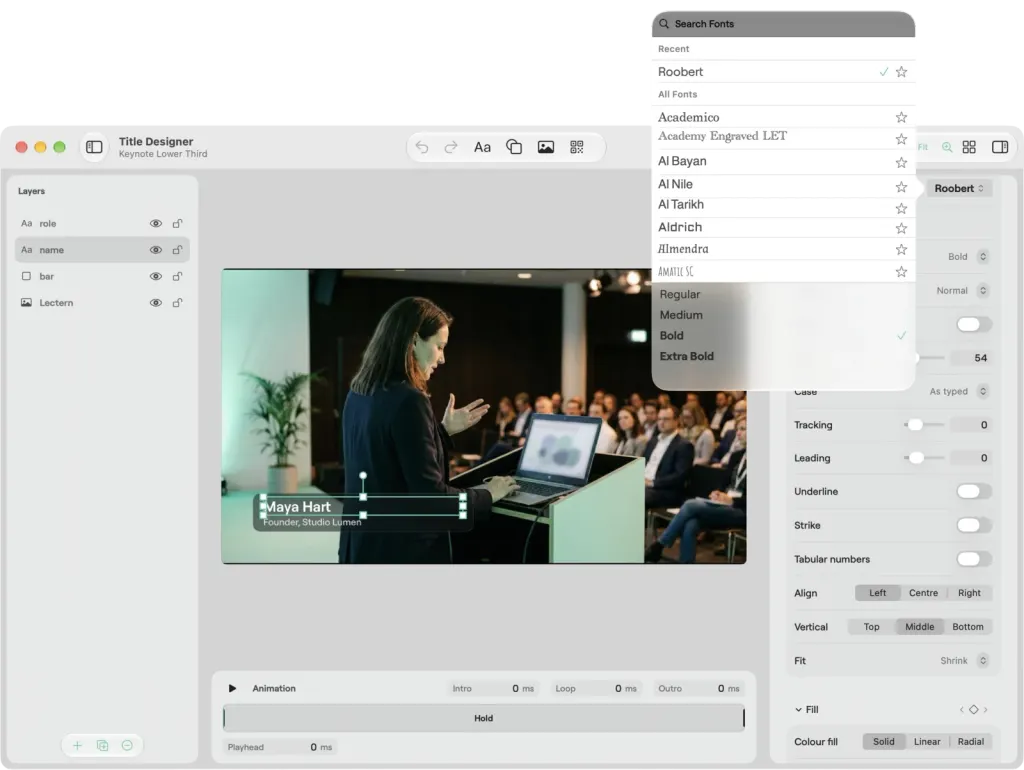Align text to Right
The width and height of the screenshot is (1024, 770).
pos(969,593)
